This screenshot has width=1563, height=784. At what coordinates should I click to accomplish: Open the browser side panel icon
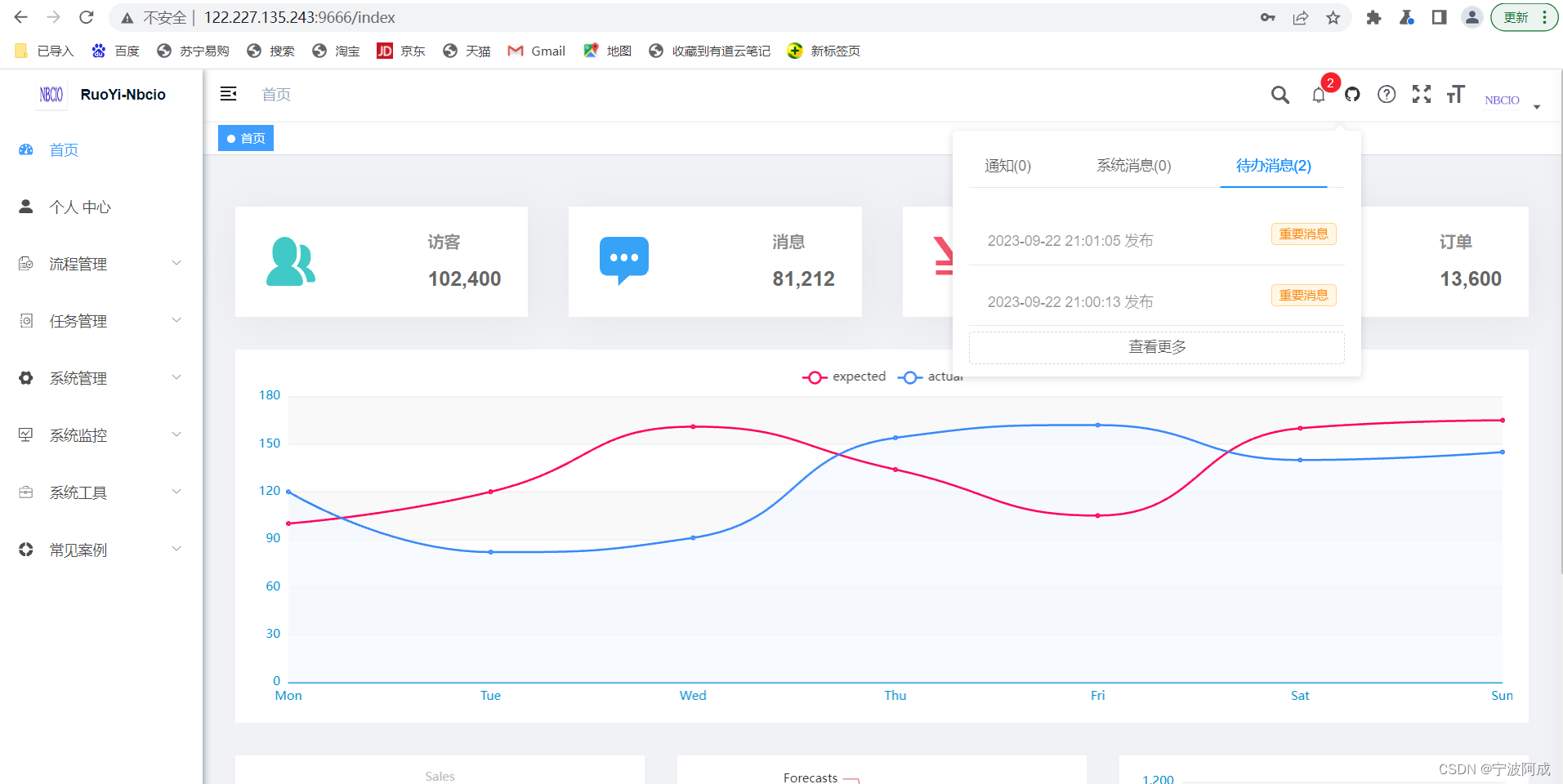point(1440,17)
